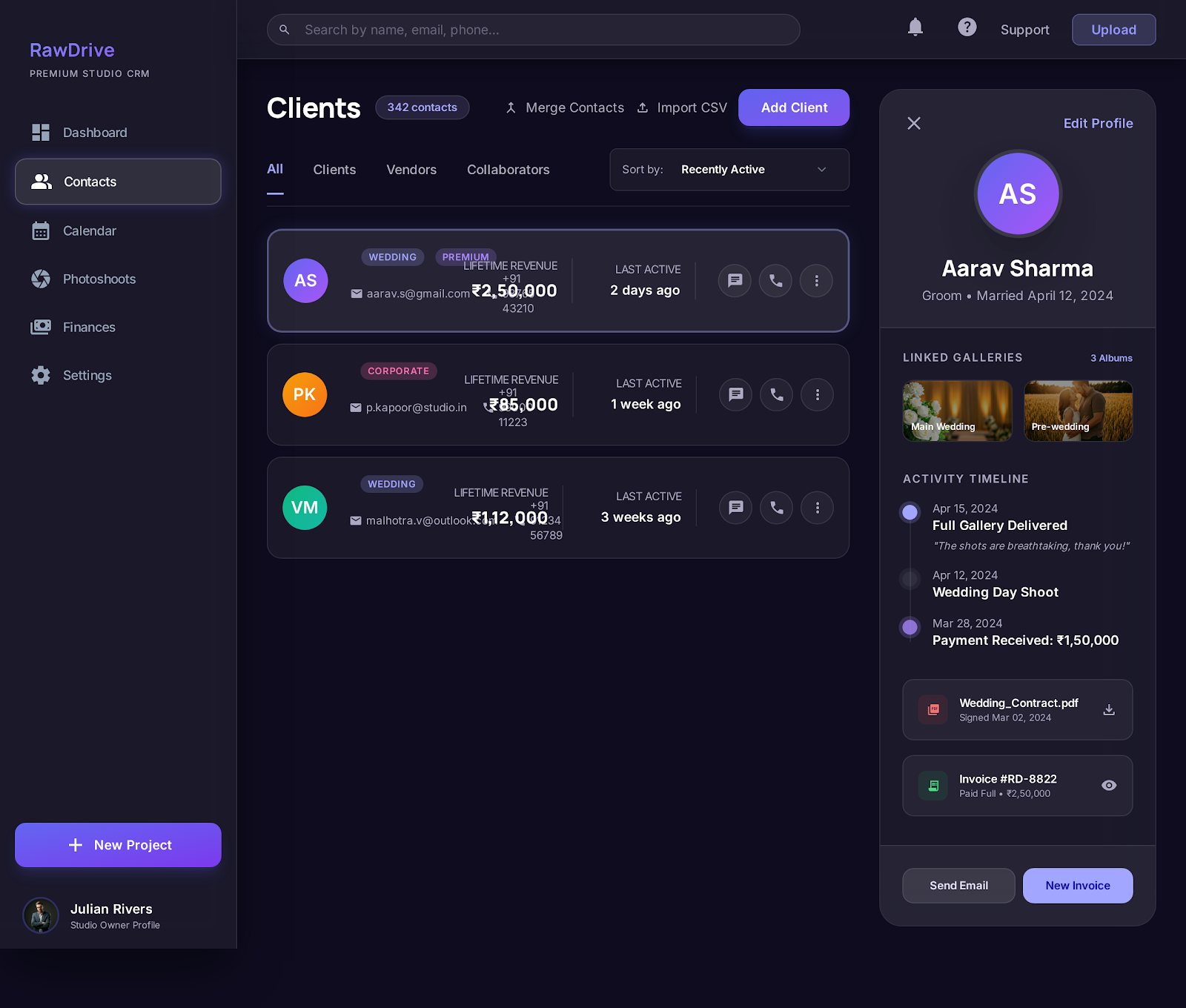
Task: Select the Full Gallery Delivered timeline marker
Action: pos(910,512)
